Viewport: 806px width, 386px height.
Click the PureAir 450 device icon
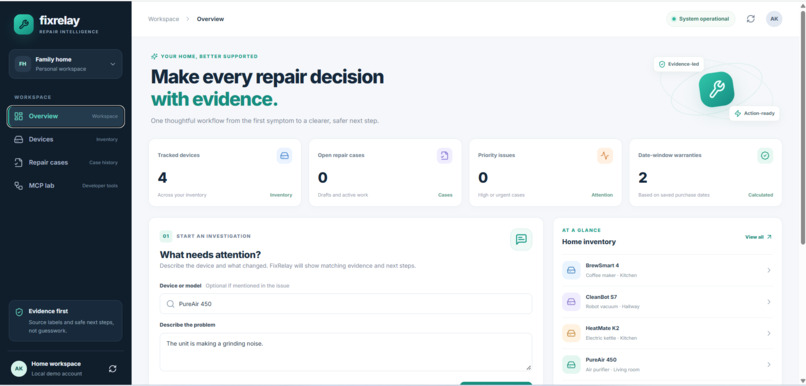571,364
